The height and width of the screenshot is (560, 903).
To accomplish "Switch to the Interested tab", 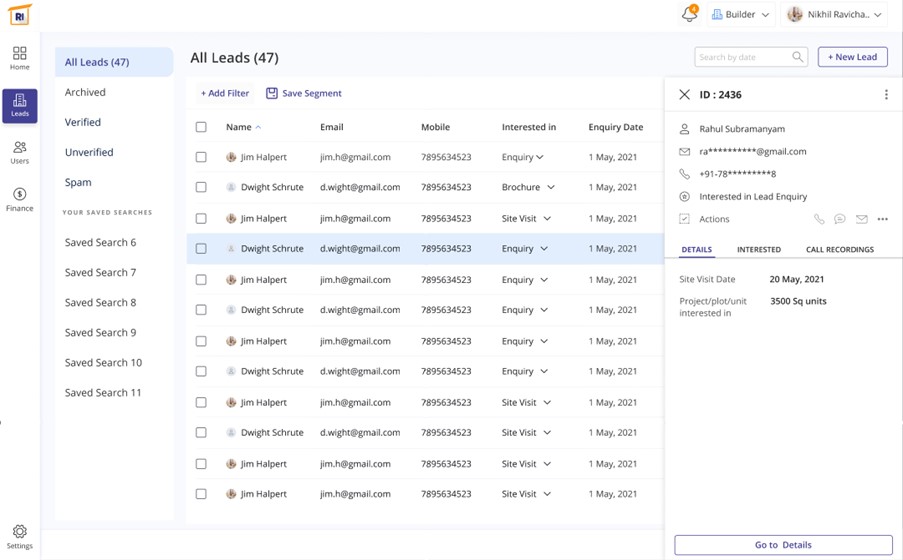I will click(759, 249).
